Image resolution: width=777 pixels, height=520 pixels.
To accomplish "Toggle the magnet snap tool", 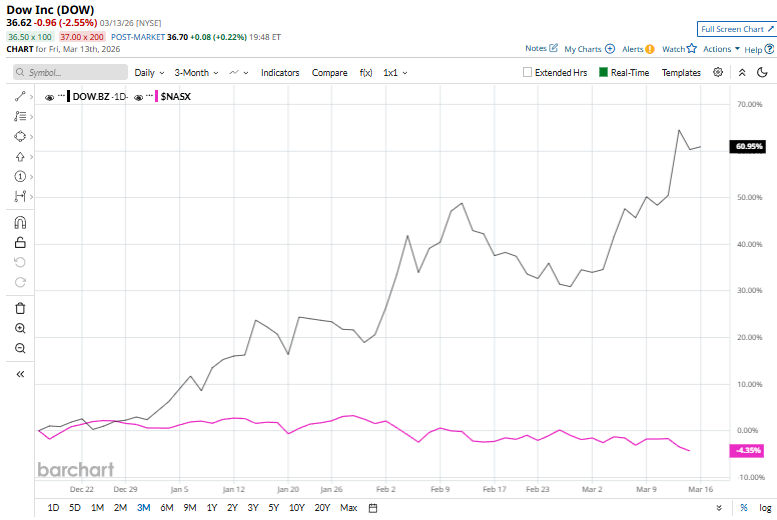I will point(20,223).
